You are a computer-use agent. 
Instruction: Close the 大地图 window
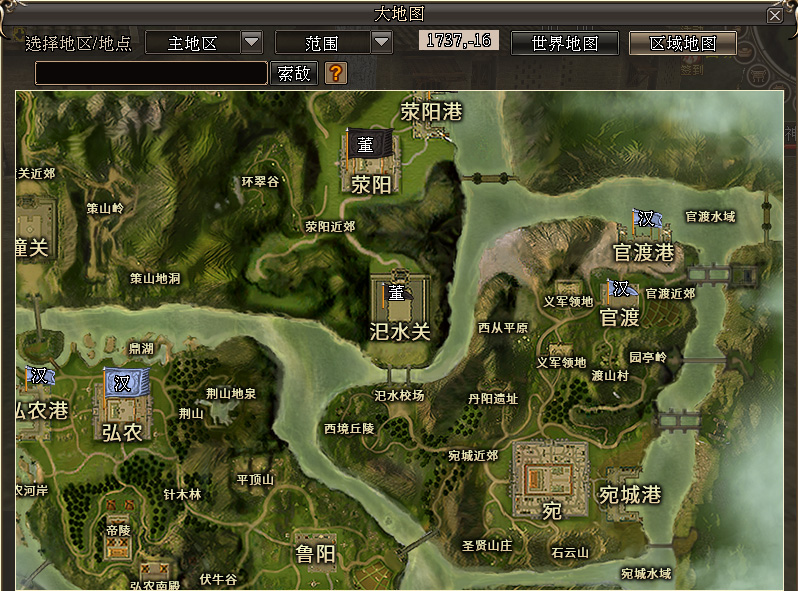(775, 15)
